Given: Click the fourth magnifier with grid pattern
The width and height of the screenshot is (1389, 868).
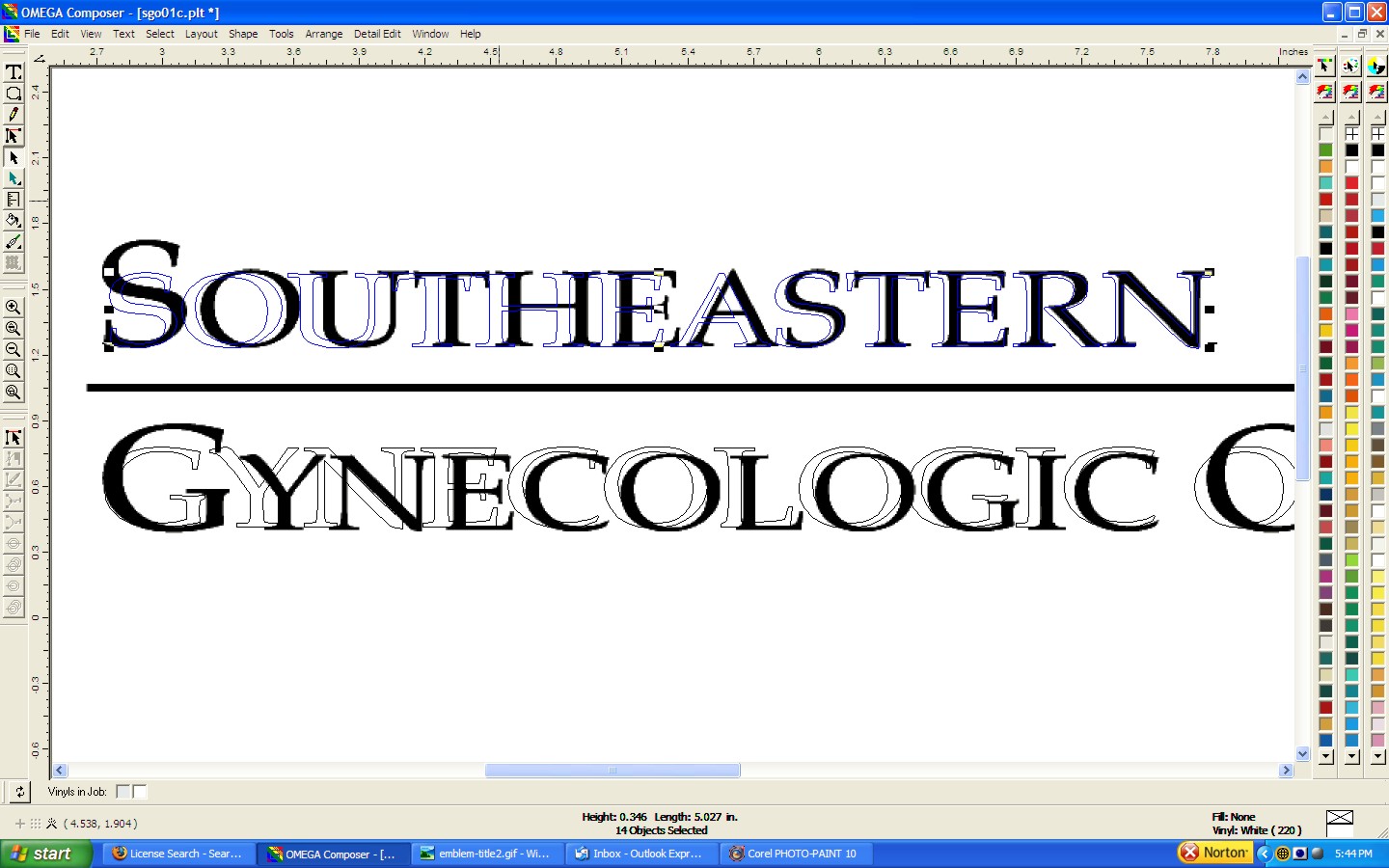Looking at the screenshot, I should [x=14, y=371].
